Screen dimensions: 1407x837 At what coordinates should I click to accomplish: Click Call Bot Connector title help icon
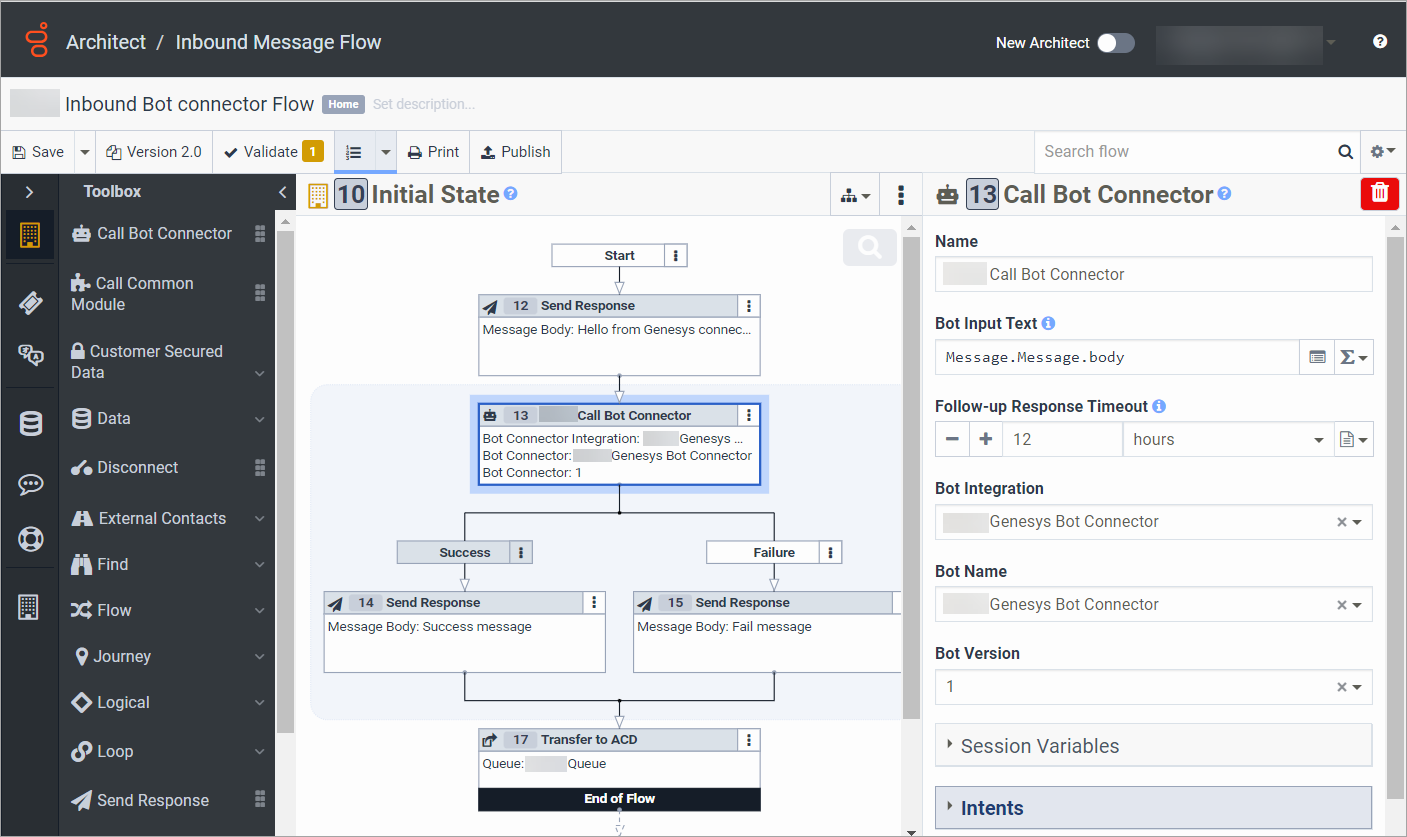point(1225,194)
